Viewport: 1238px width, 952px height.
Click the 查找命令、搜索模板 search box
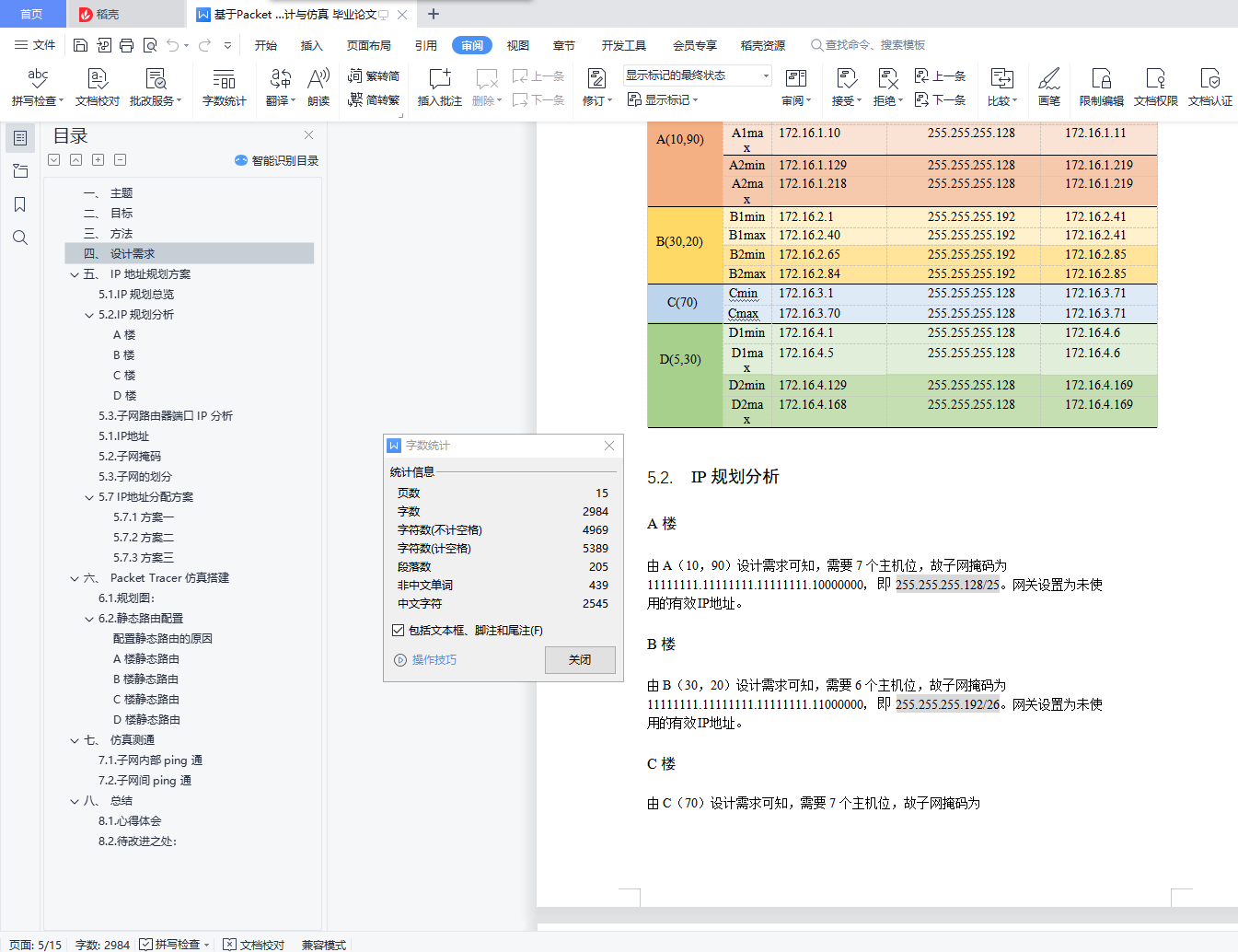tap(868, 45)
